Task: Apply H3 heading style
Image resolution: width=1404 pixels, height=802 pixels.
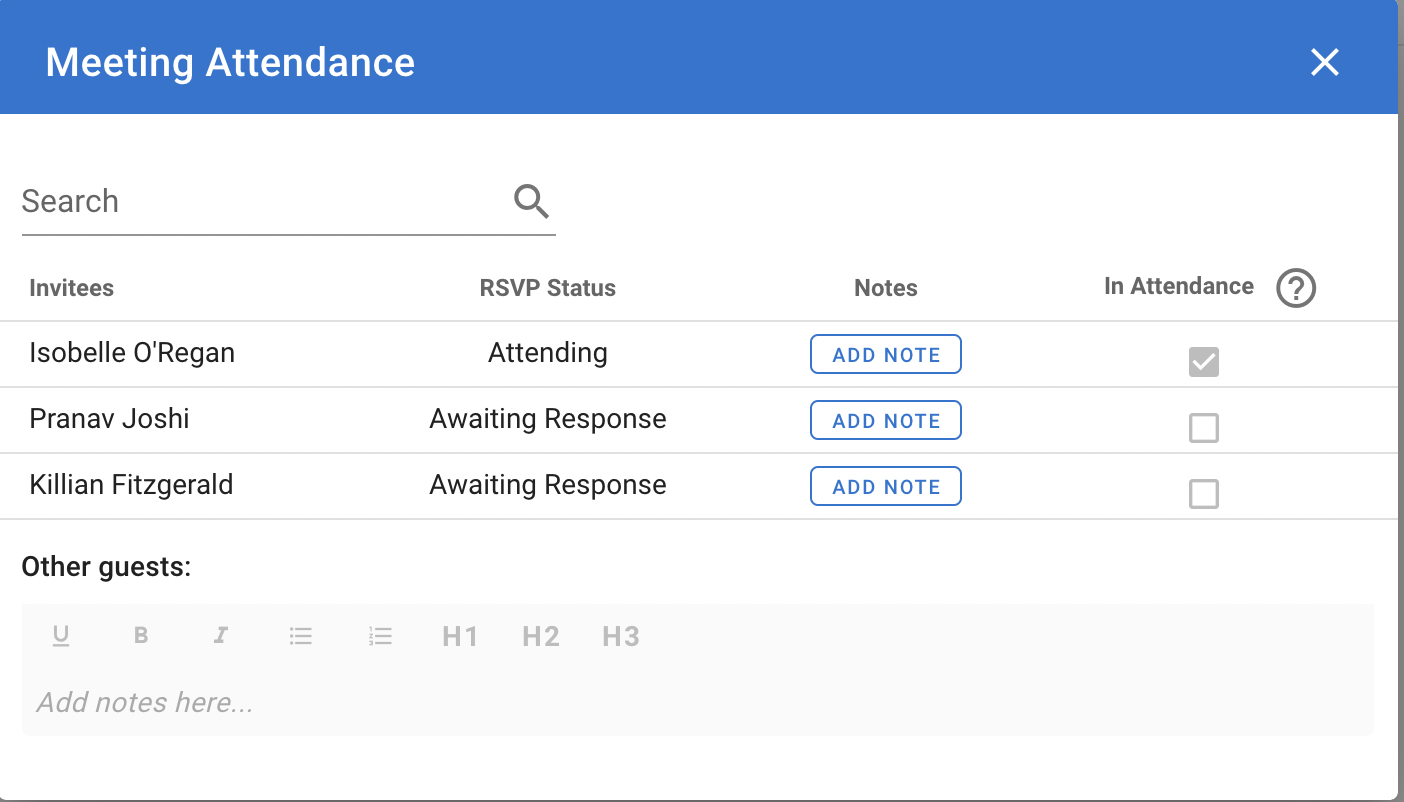Action: point(621,636)
